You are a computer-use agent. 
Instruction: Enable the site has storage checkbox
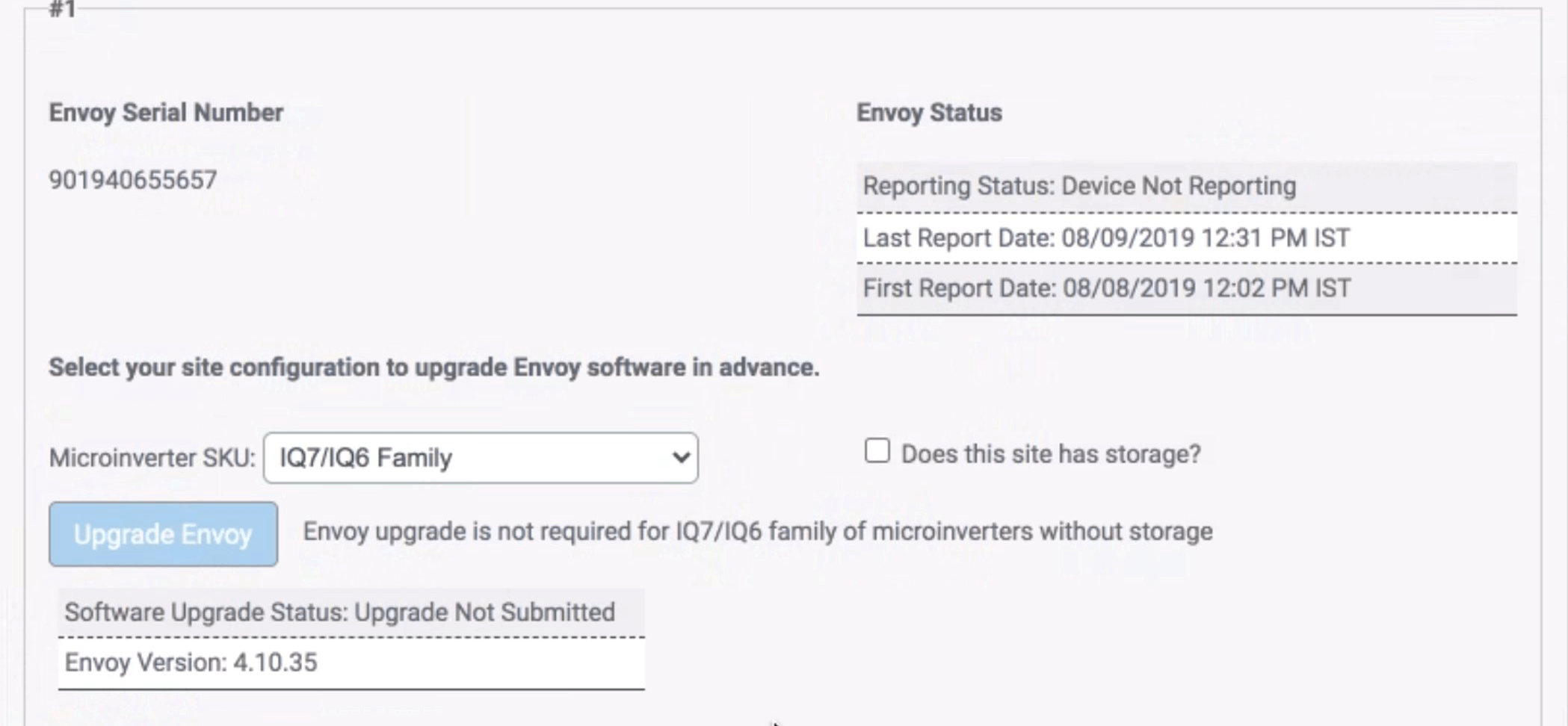877,452
